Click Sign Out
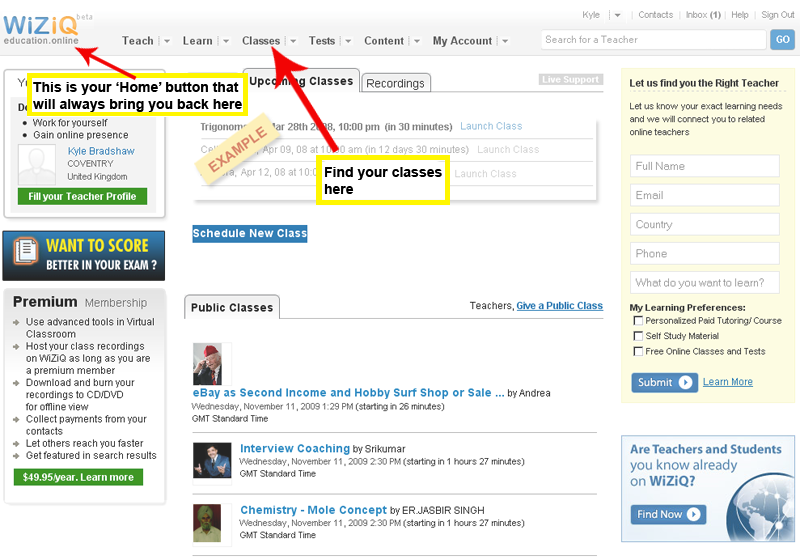This screenshot has width=800, height=560. pos(778,15)
